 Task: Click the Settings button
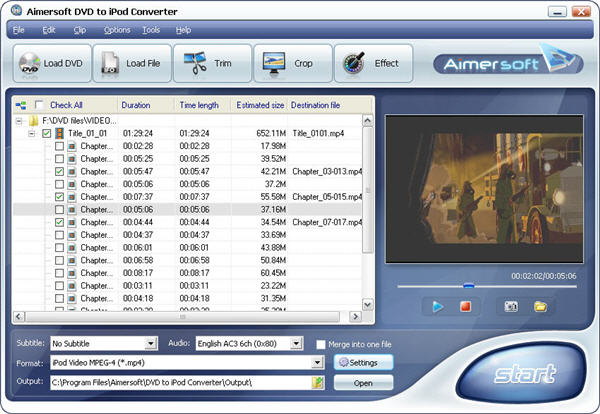click(x=363, y=363)
